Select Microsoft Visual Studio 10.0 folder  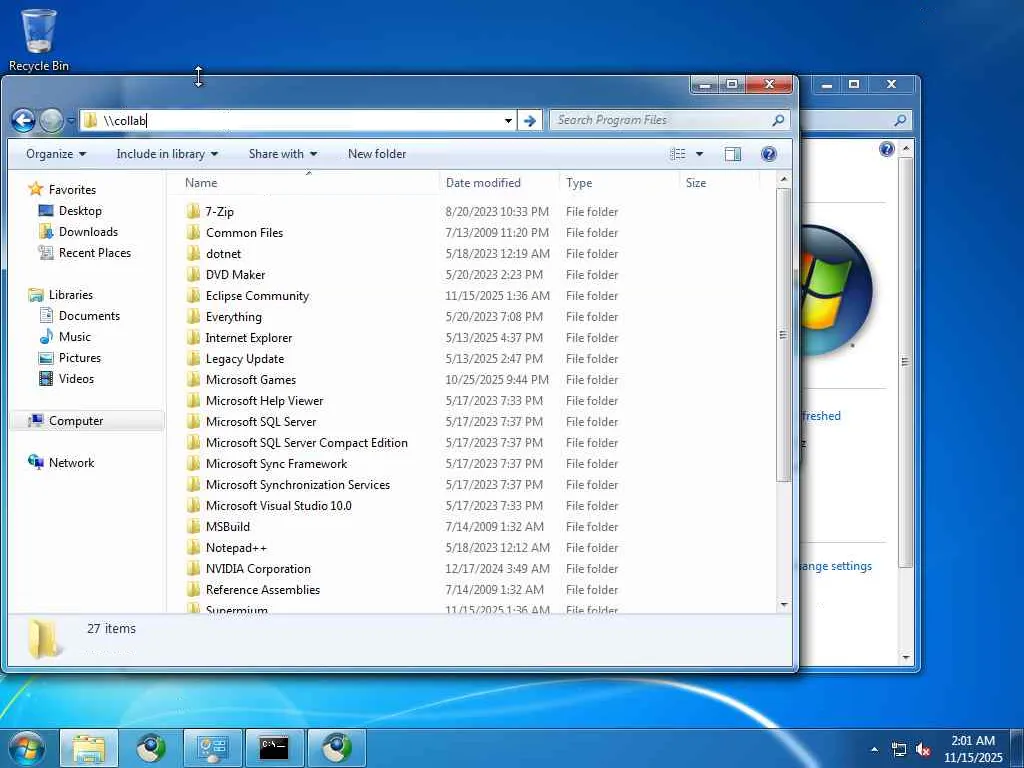[470, 505]
